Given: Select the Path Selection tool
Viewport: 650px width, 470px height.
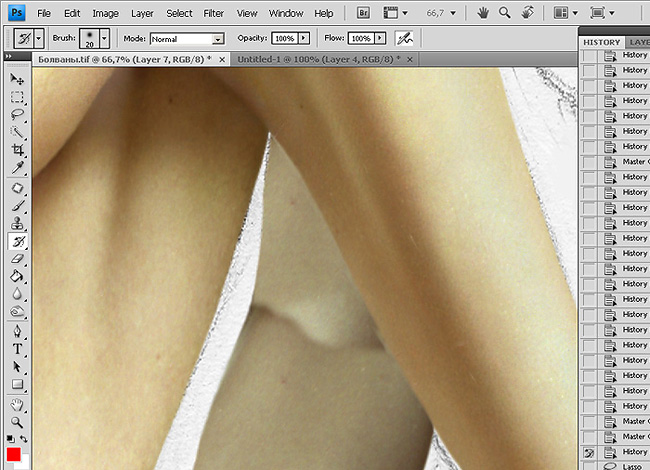Looking at the screenshot, I should (x=17, y=367).
